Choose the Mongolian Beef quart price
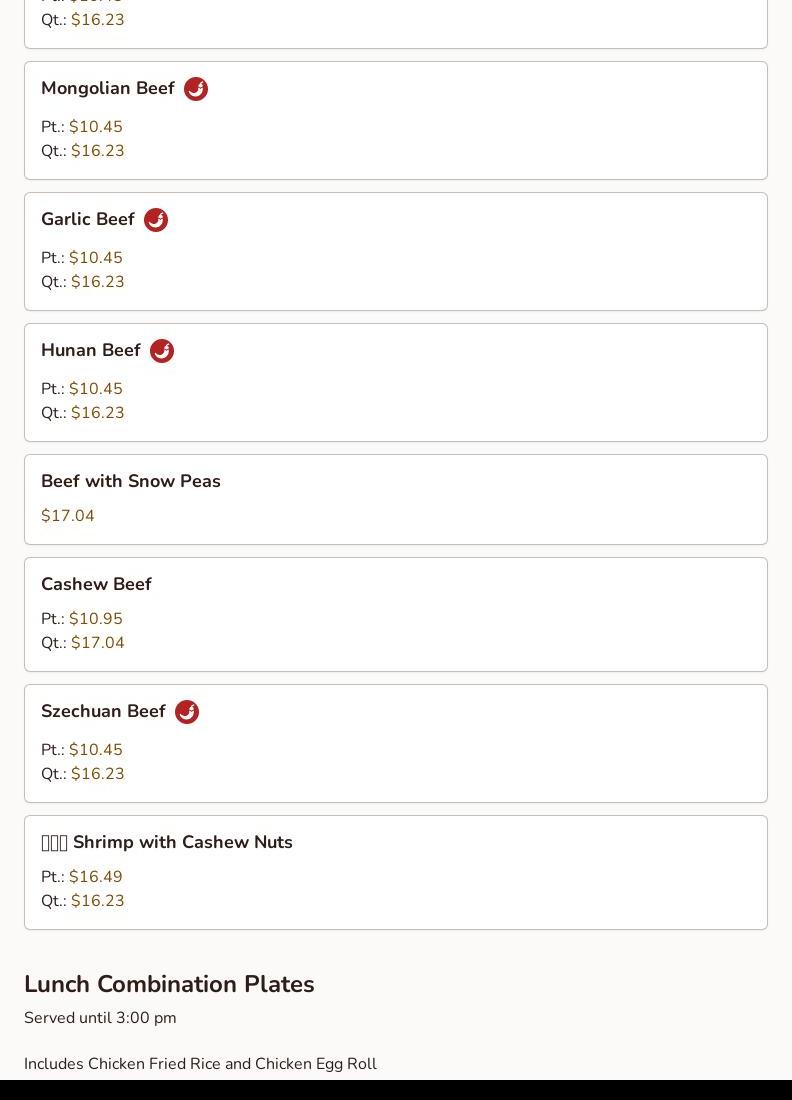 pyautogui.click(x=98, y=151)
